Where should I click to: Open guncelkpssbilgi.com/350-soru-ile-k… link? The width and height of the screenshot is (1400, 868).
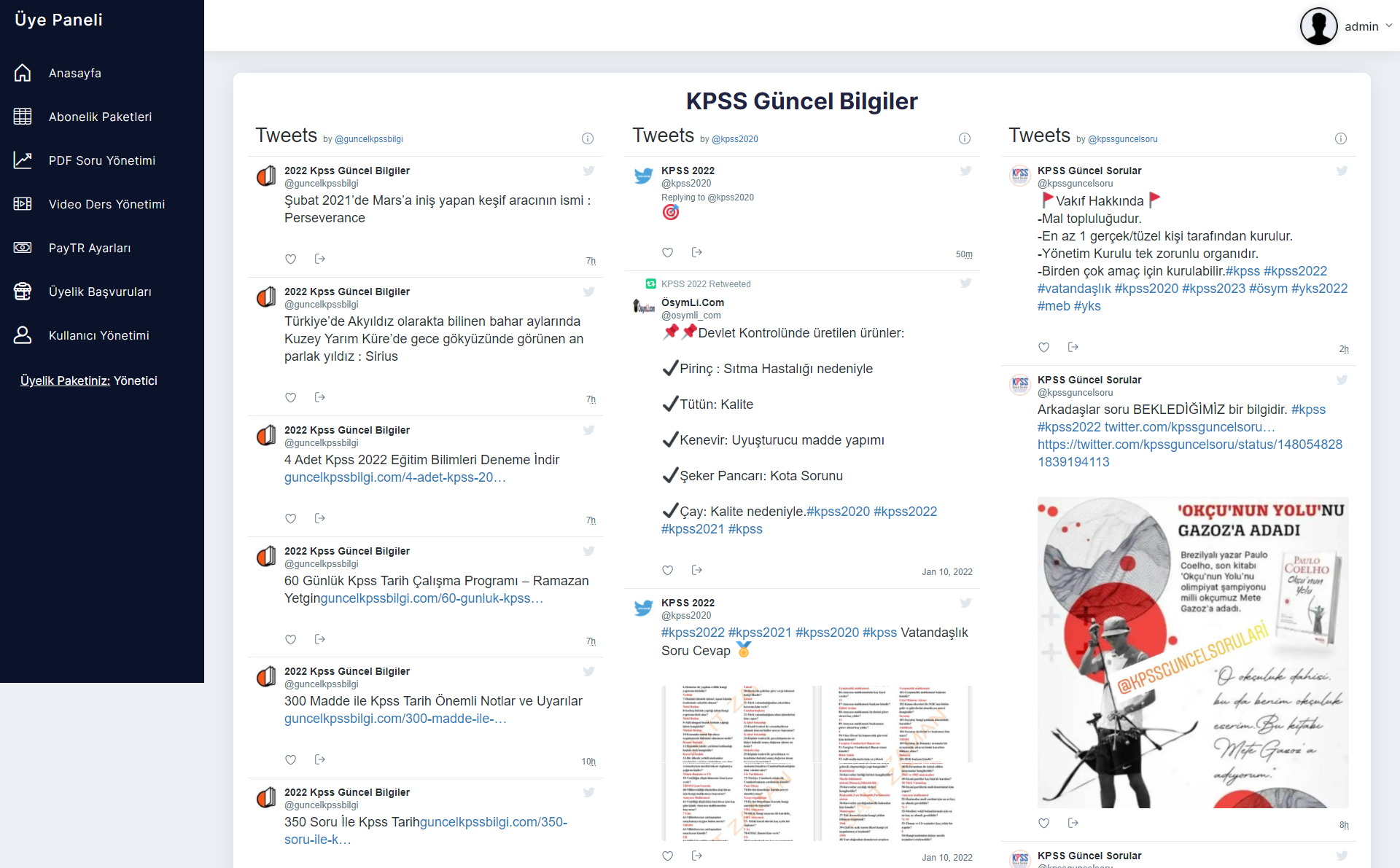(426, 831)
